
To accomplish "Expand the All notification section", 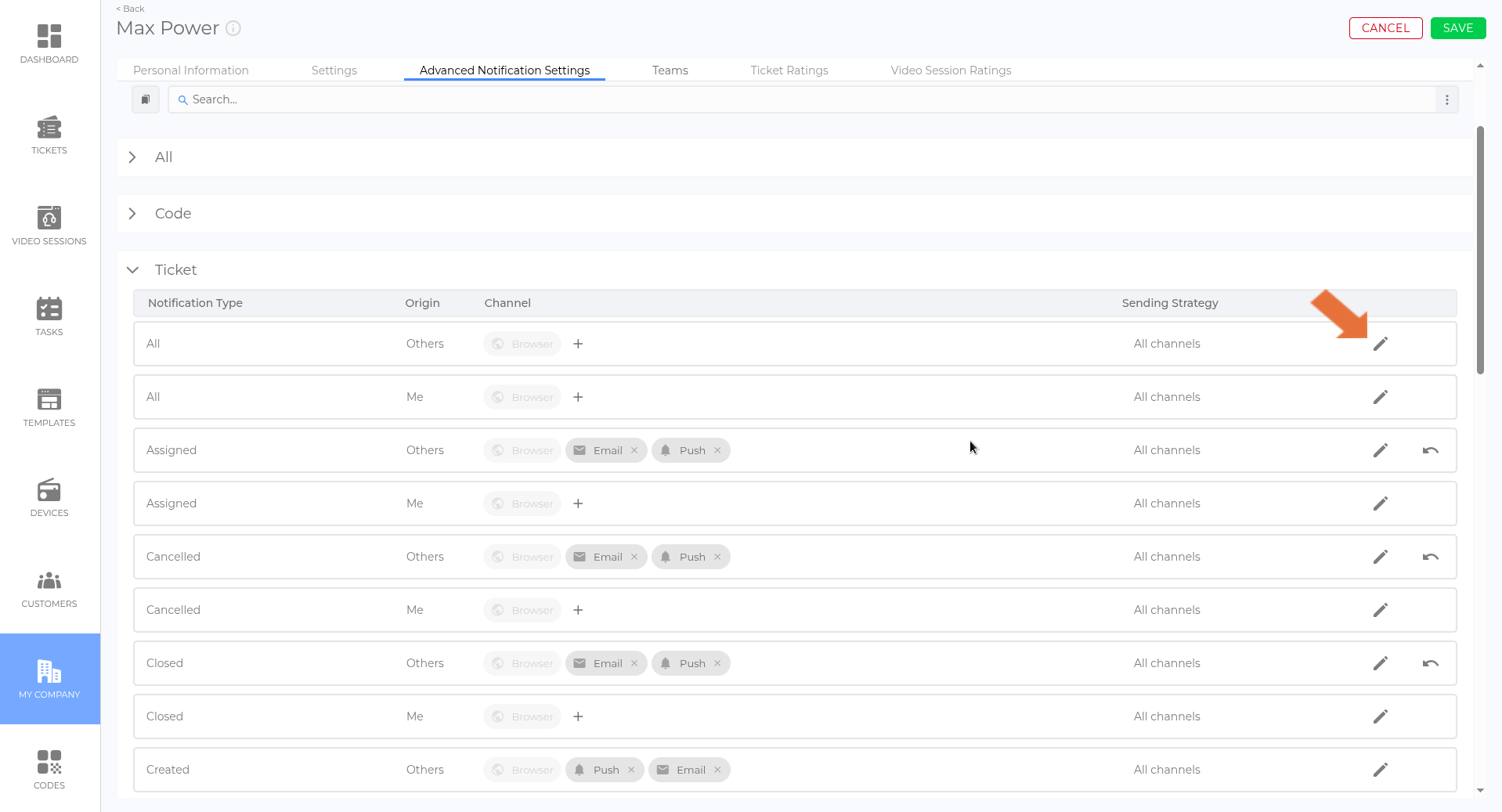I will point(132,157).
